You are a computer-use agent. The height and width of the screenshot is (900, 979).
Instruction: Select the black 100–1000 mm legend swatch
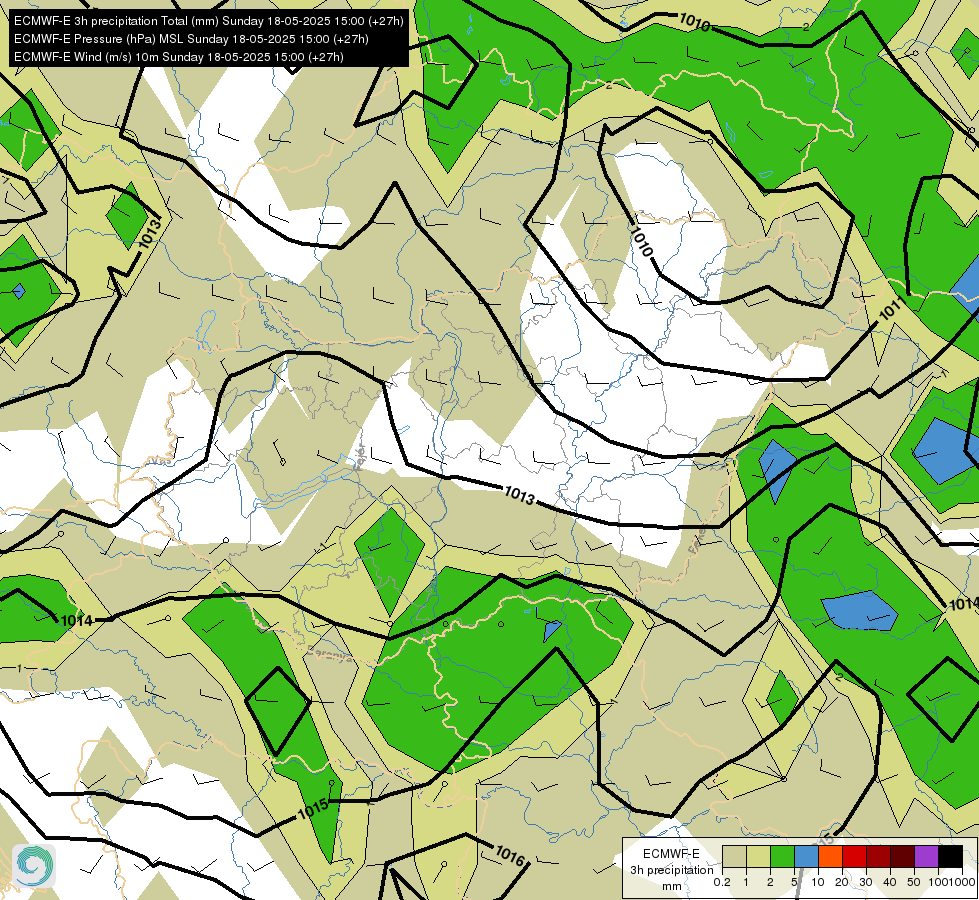pos(951,856)
